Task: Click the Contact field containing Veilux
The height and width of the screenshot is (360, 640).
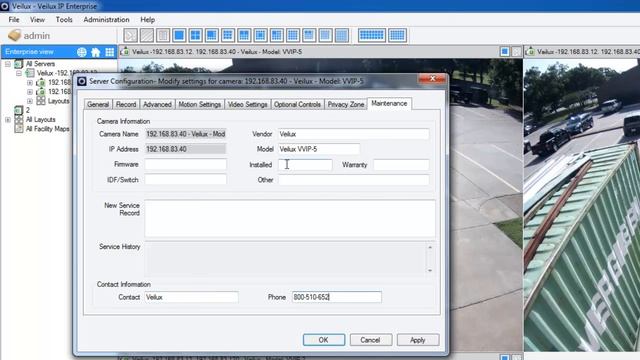Action: 191,297
